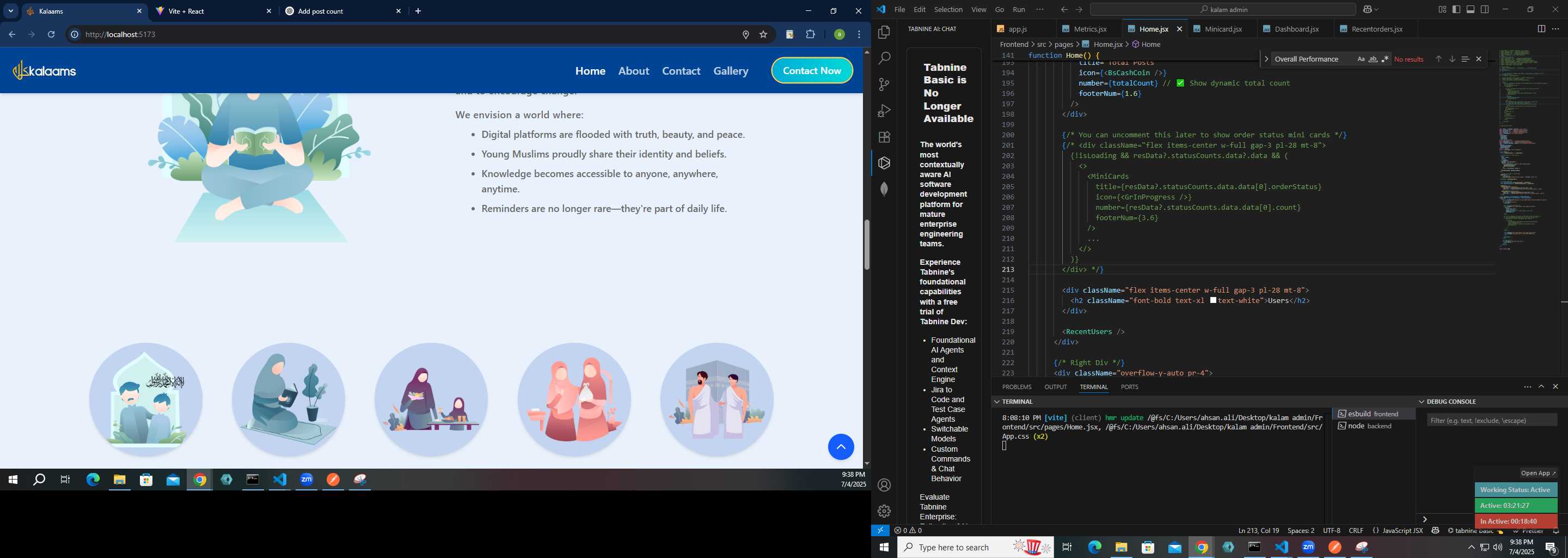Open the MongoDB leaf icon view
This screenshot has height=558, width=1568.
[884, 190]
